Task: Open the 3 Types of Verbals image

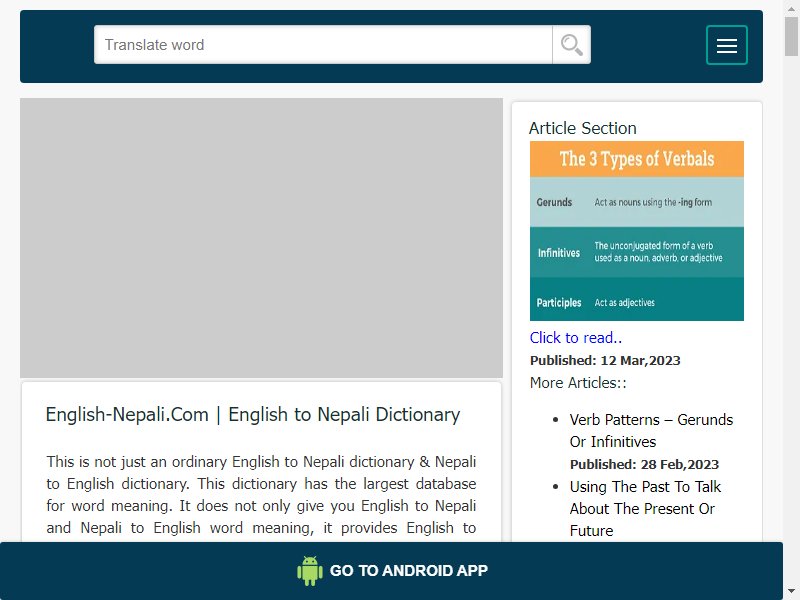Action: [x=637, y=231]
